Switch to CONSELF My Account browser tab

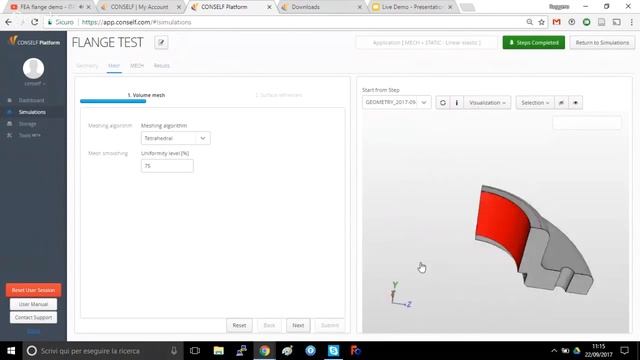click(140, 7)
